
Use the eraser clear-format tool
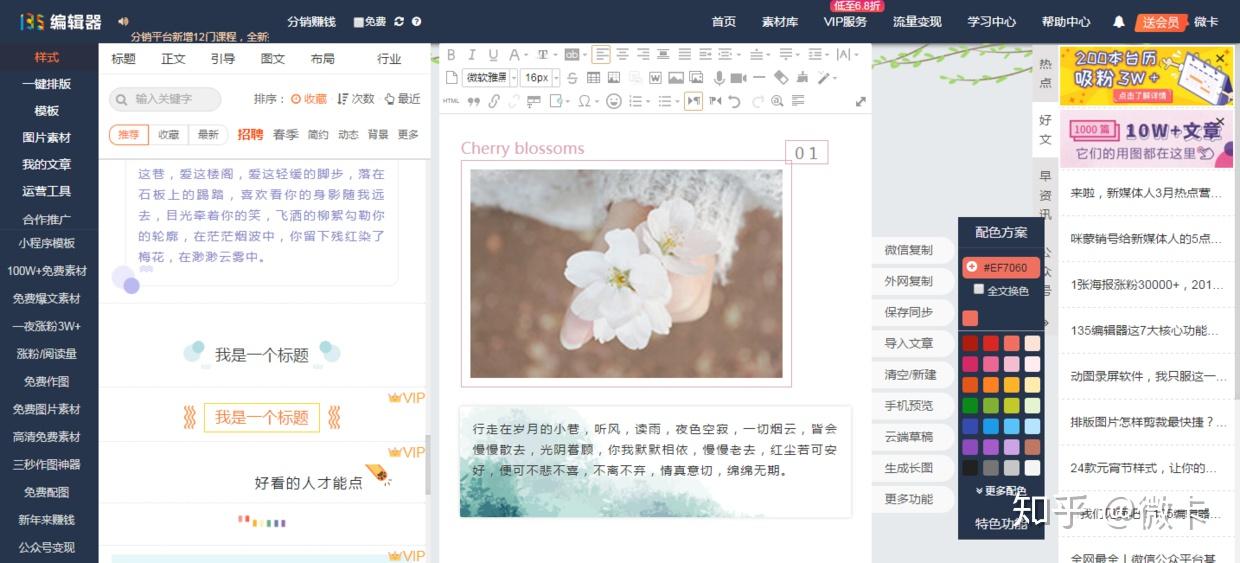782,77
